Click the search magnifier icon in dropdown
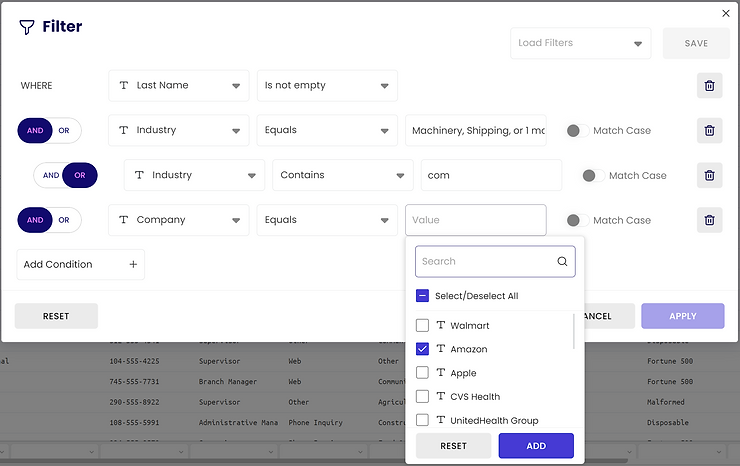The height and width of the screenshot is (466, 740). click(562, 262)
